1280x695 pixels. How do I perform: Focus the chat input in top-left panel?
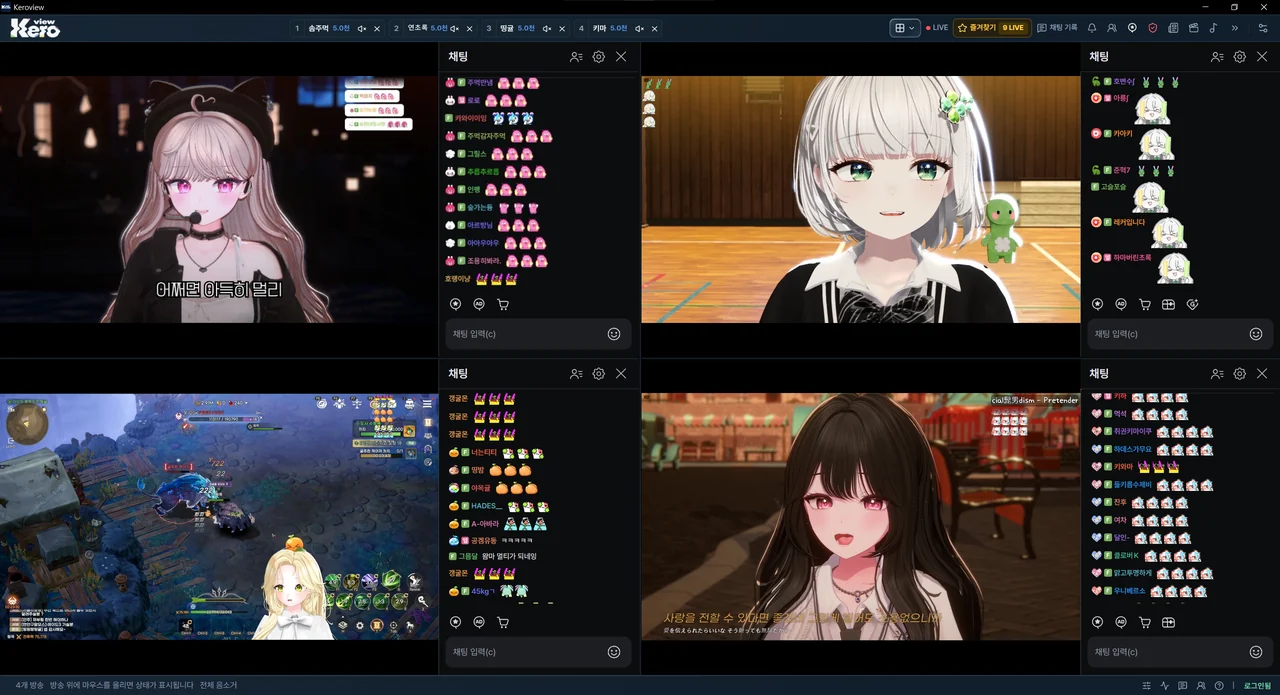[x=538, y=334]
